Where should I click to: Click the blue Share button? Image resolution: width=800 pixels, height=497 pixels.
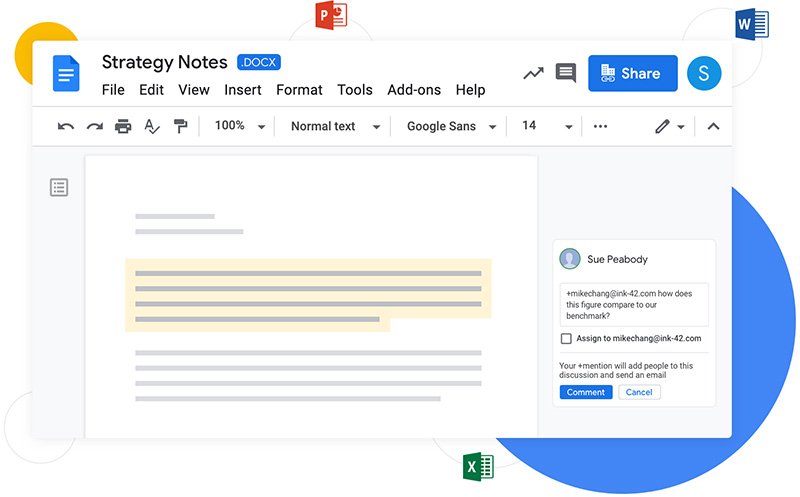(633, 73)
